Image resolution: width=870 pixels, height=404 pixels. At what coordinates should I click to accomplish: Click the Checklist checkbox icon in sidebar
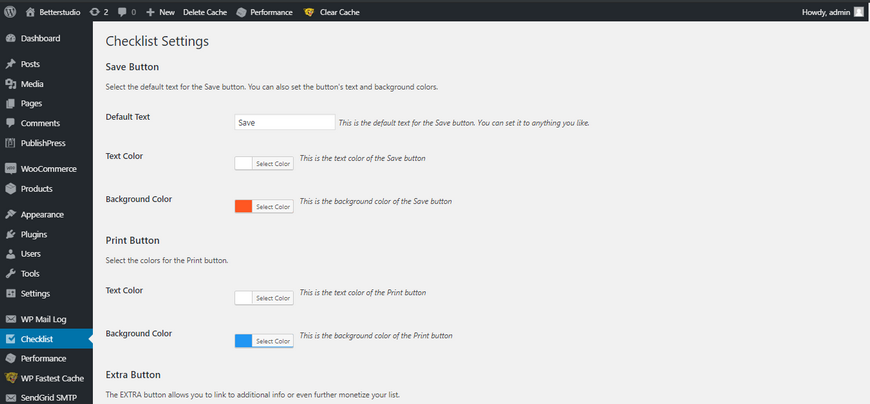pos(11,339)
